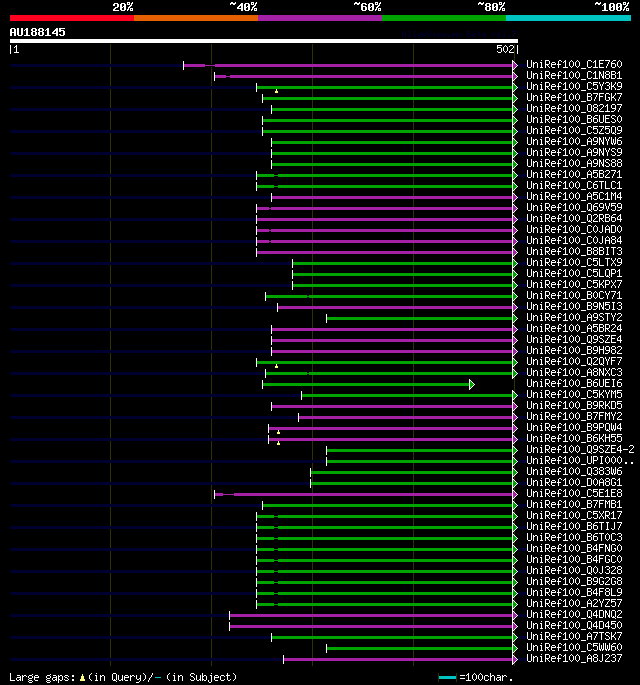Click the cyan ~100% identity legend bar
This screenshot has width=640, height=685.
point(568,18)
